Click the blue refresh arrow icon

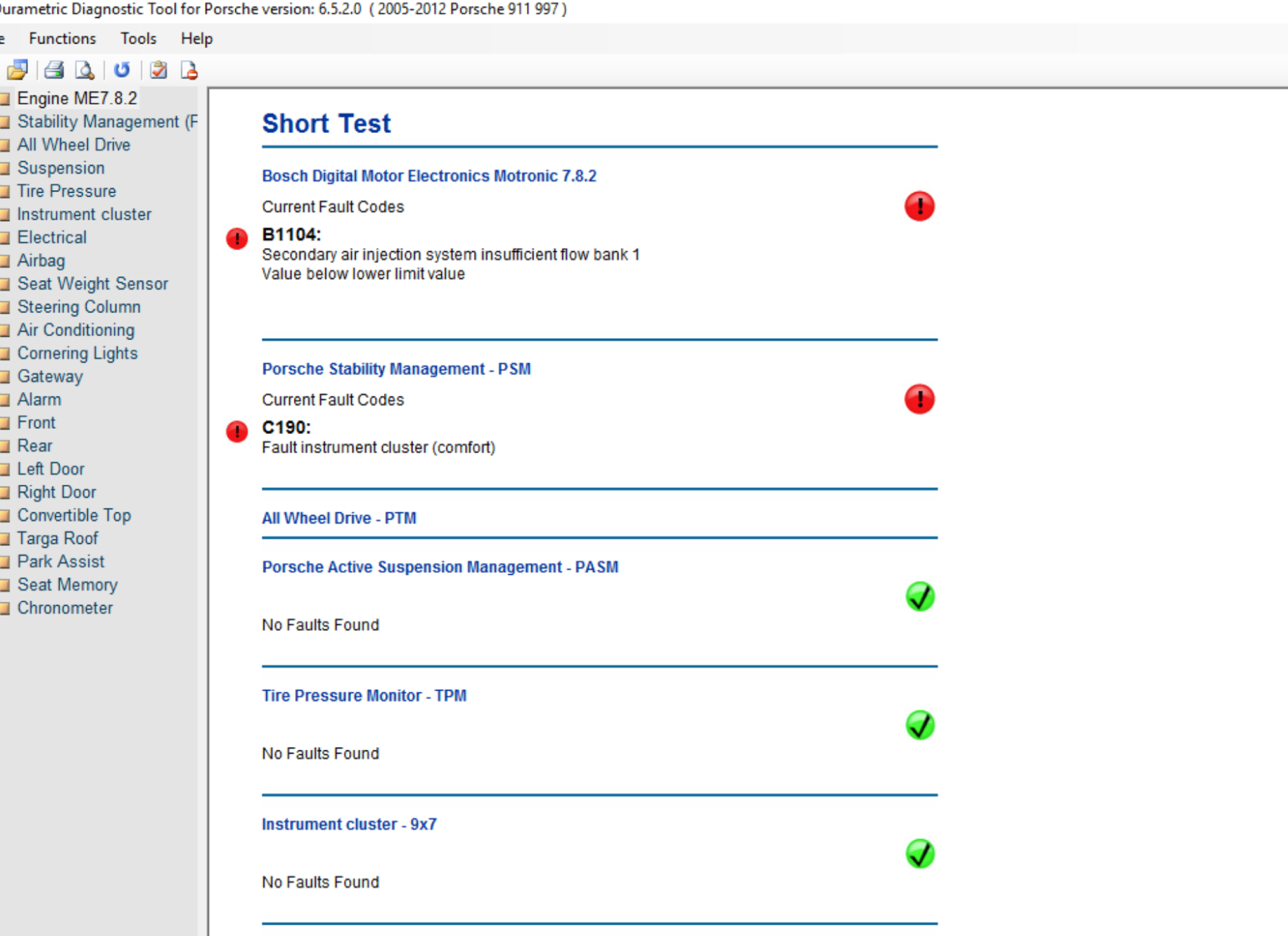pos(122,70)
